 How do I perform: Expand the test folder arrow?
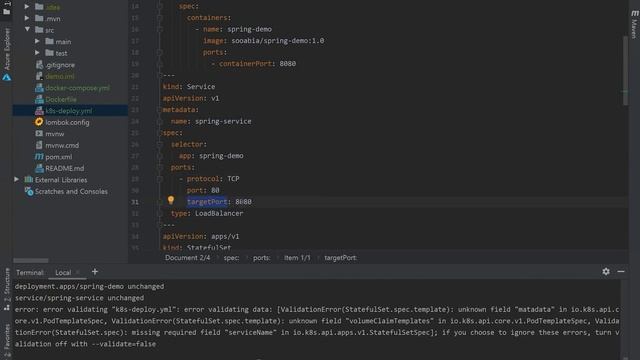(38, 53)
